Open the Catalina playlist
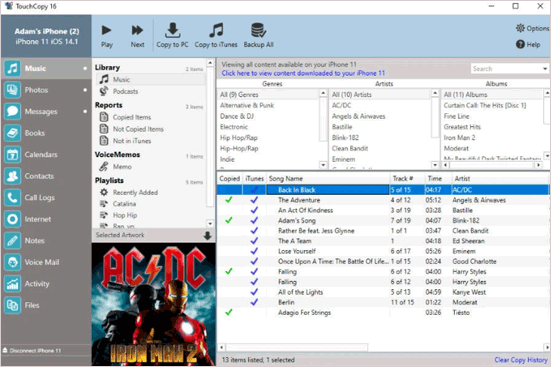Viewport: 551px width, 367px height. click(150, 204)
